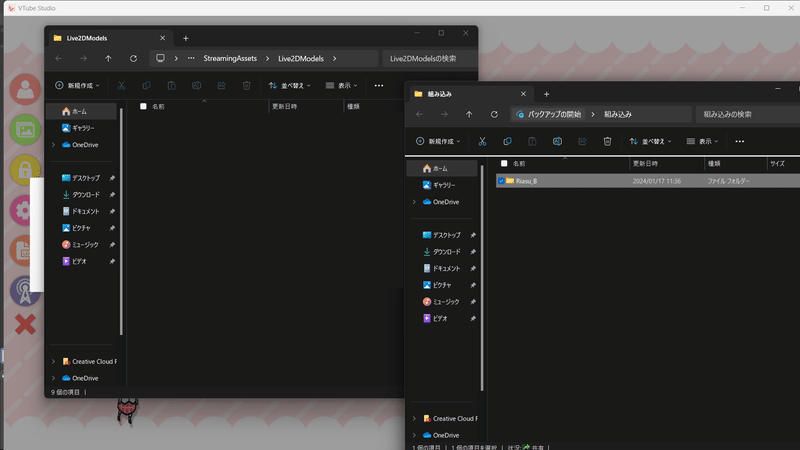Select the Riasu_B folder row

tap(647, 181)
